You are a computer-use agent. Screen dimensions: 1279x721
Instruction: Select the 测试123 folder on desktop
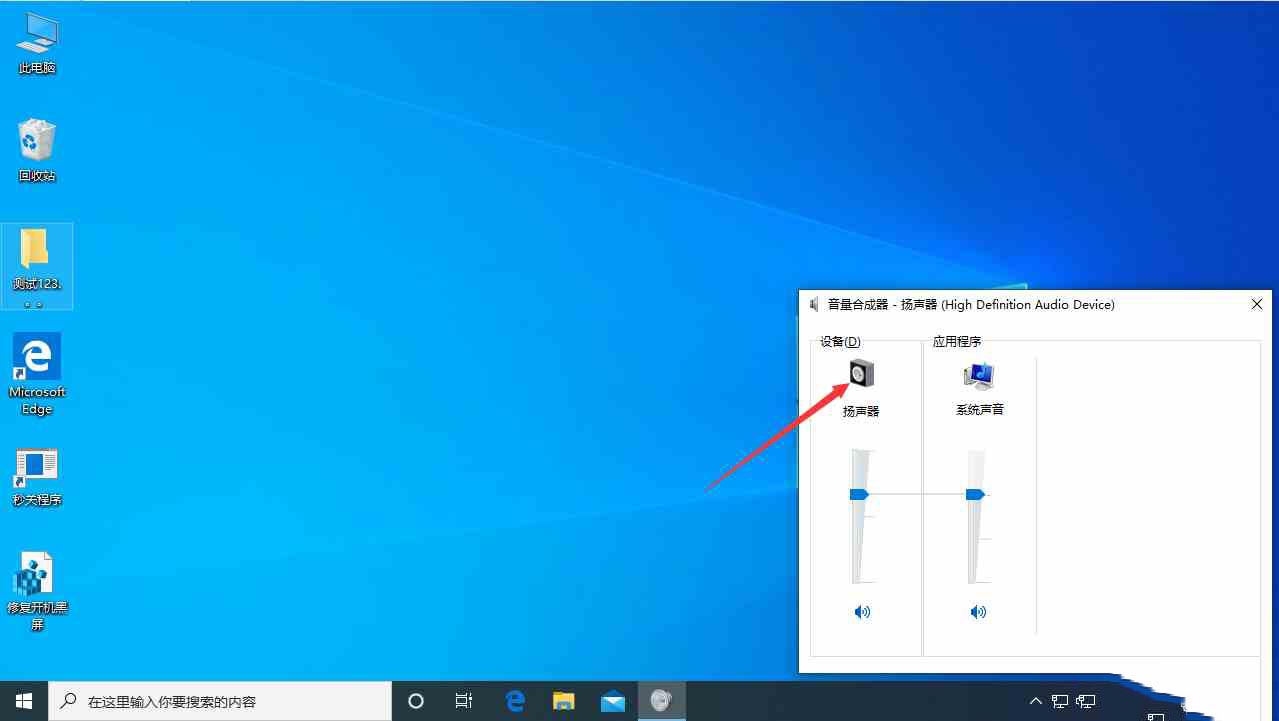(x=37, y=266)
